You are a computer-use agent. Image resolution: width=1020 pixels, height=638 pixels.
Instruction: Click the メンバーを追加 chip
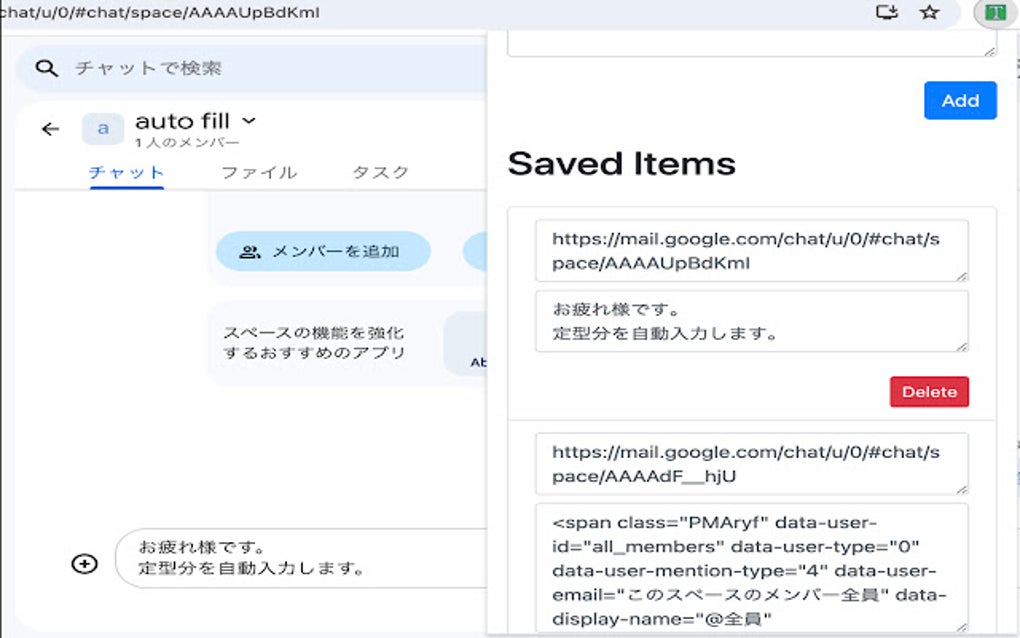coord(320,251)
